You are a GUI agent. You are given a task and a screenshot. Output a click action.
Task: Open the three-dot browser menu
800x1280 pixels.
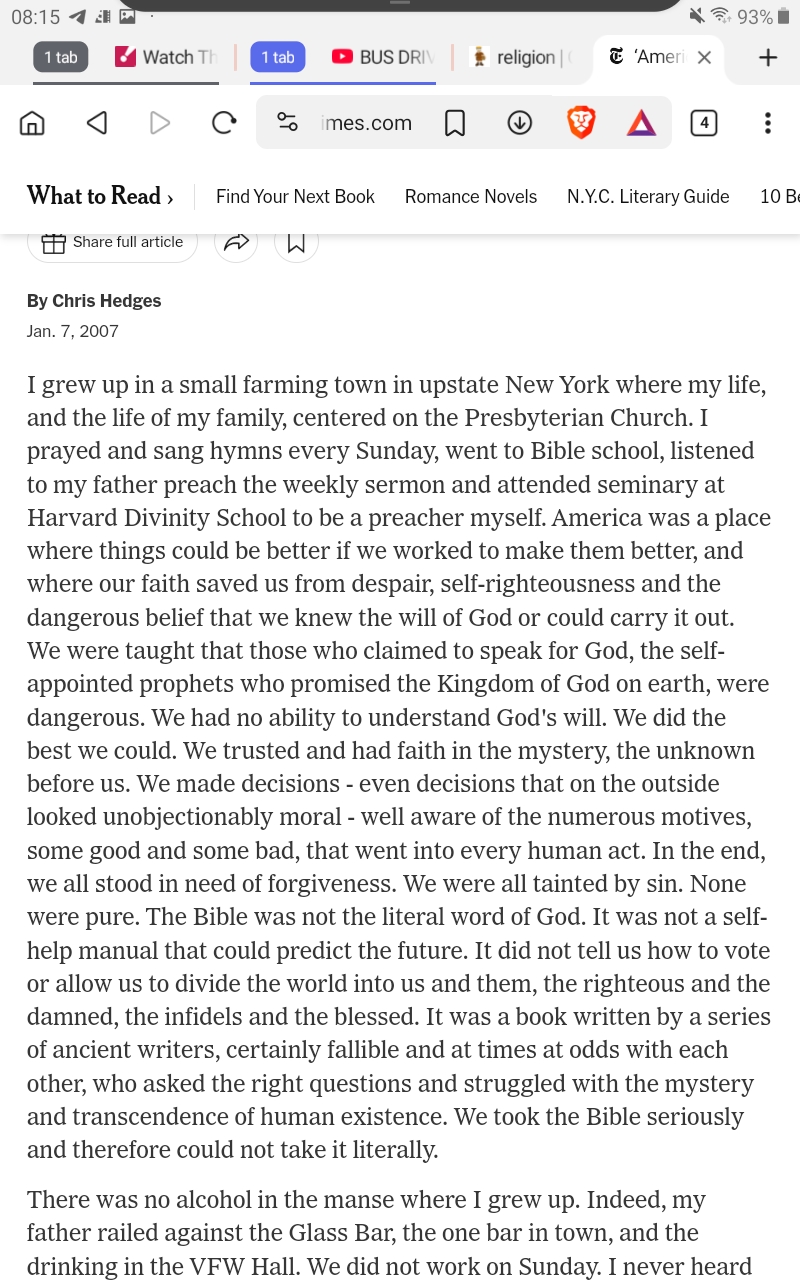click(768, 123)
